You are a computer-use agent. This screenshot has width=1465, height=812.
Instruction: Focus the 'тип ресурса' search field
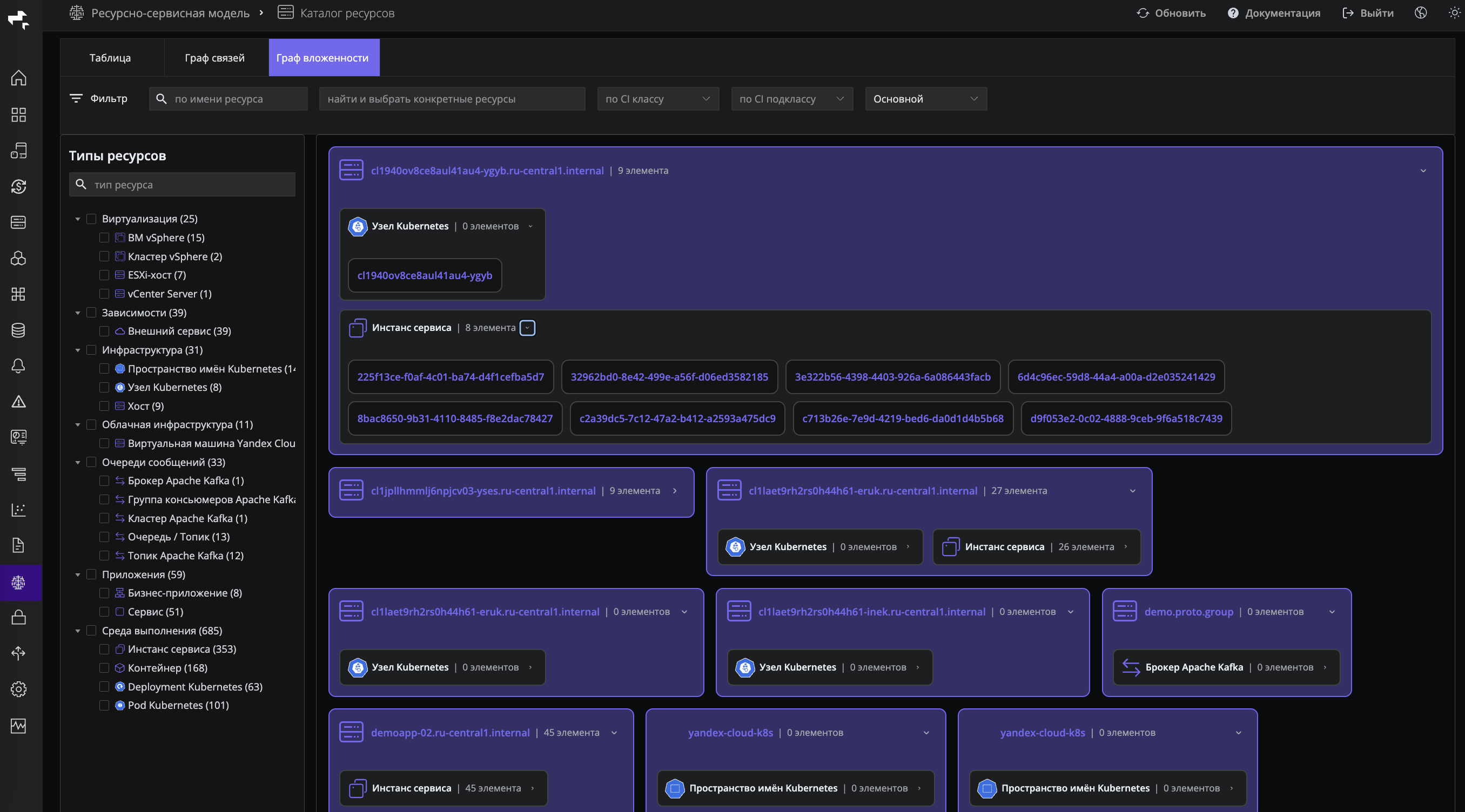182,185
